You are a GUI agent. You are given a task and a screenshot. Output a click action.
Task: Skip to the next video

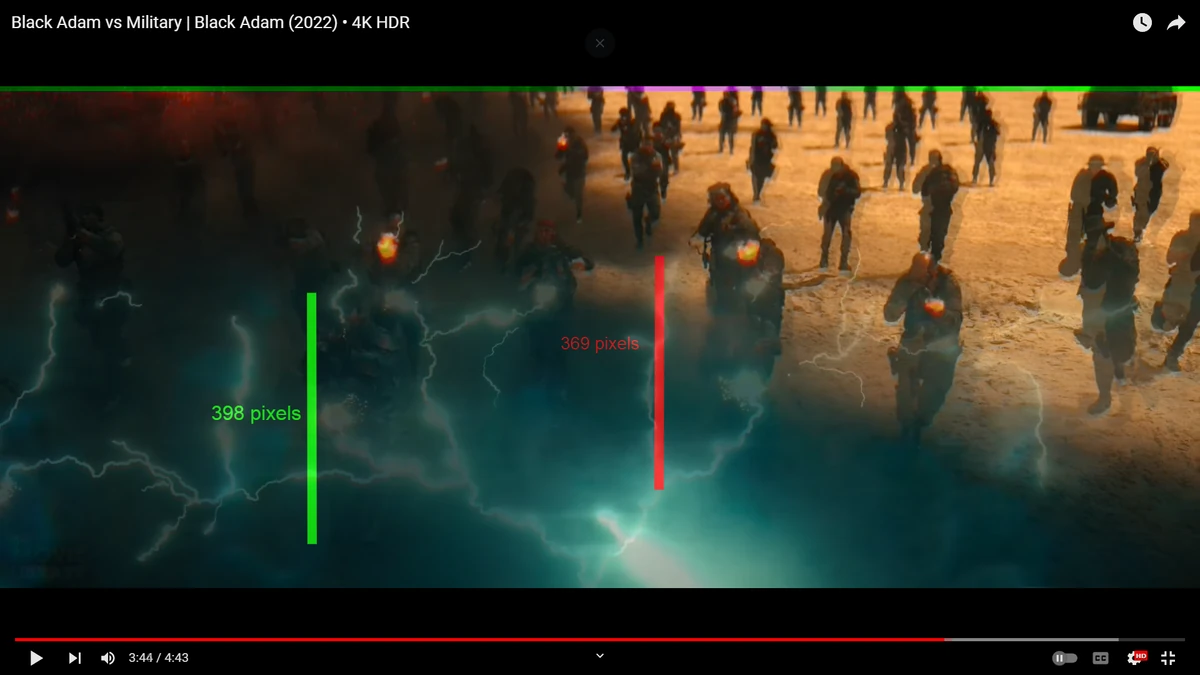[x=73, y=657]
